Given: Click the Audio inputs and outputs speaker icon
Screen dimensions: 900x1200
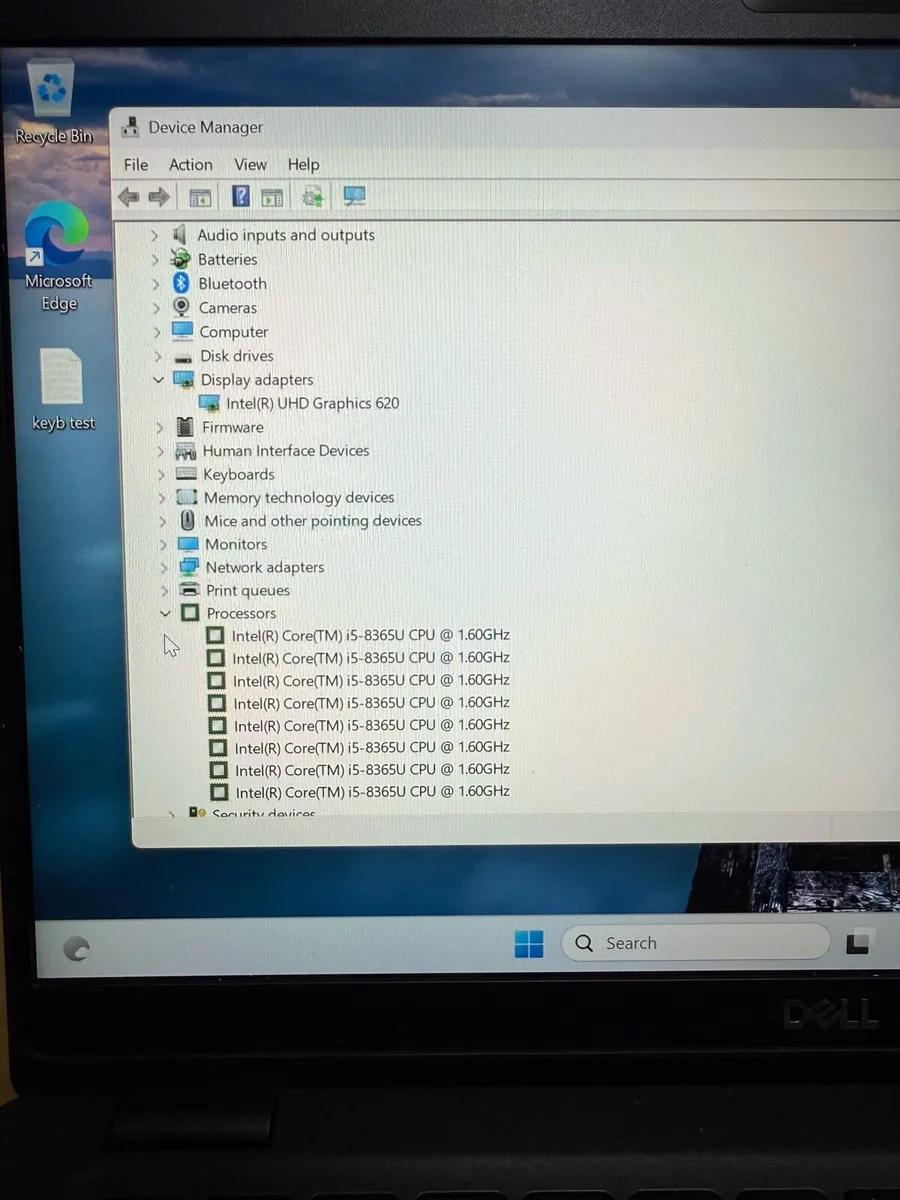Looking at the screenshot, I should pyautogui.click(x=180, y=234).
